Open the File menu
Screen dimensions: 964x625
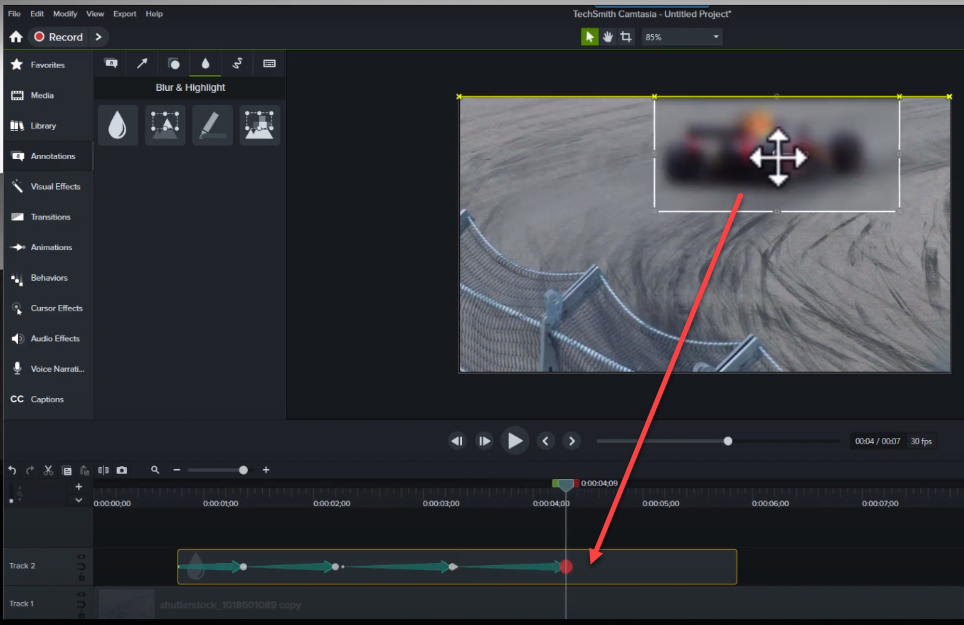point(14,14)
